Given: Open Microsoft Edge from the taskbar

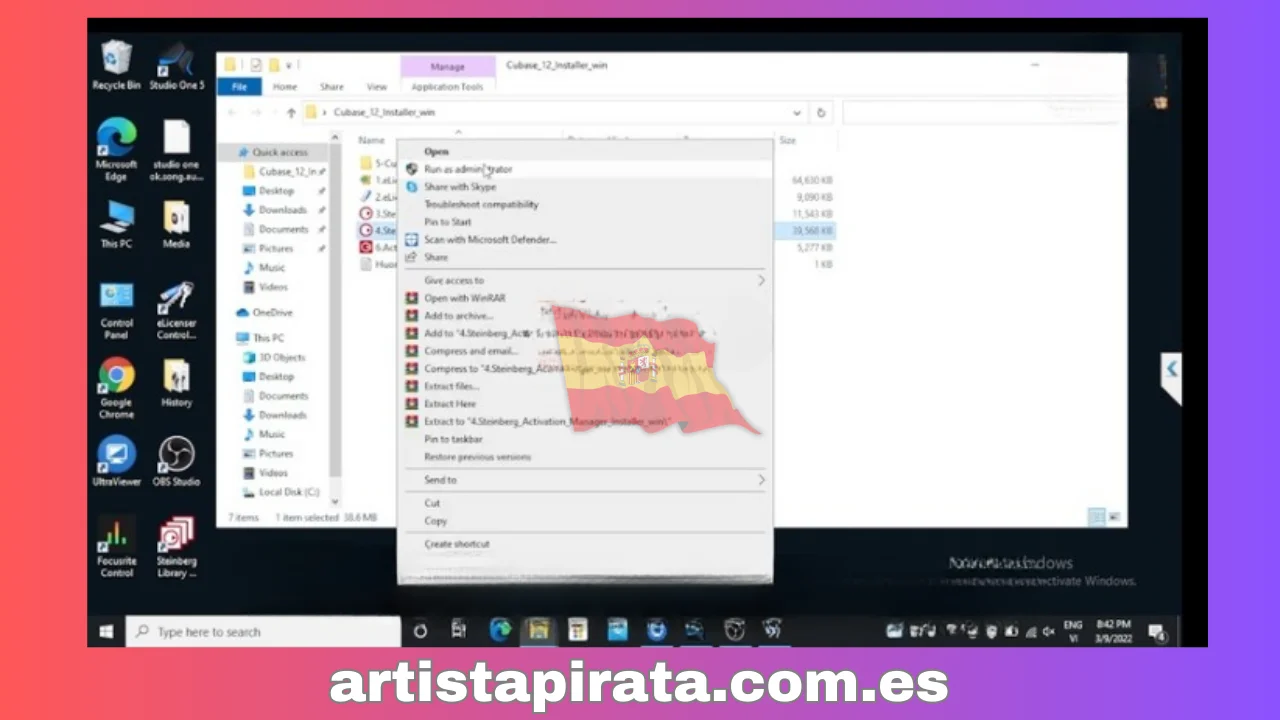Looking at the screenshot, I should pyautogui.click(x=500, y=630).
